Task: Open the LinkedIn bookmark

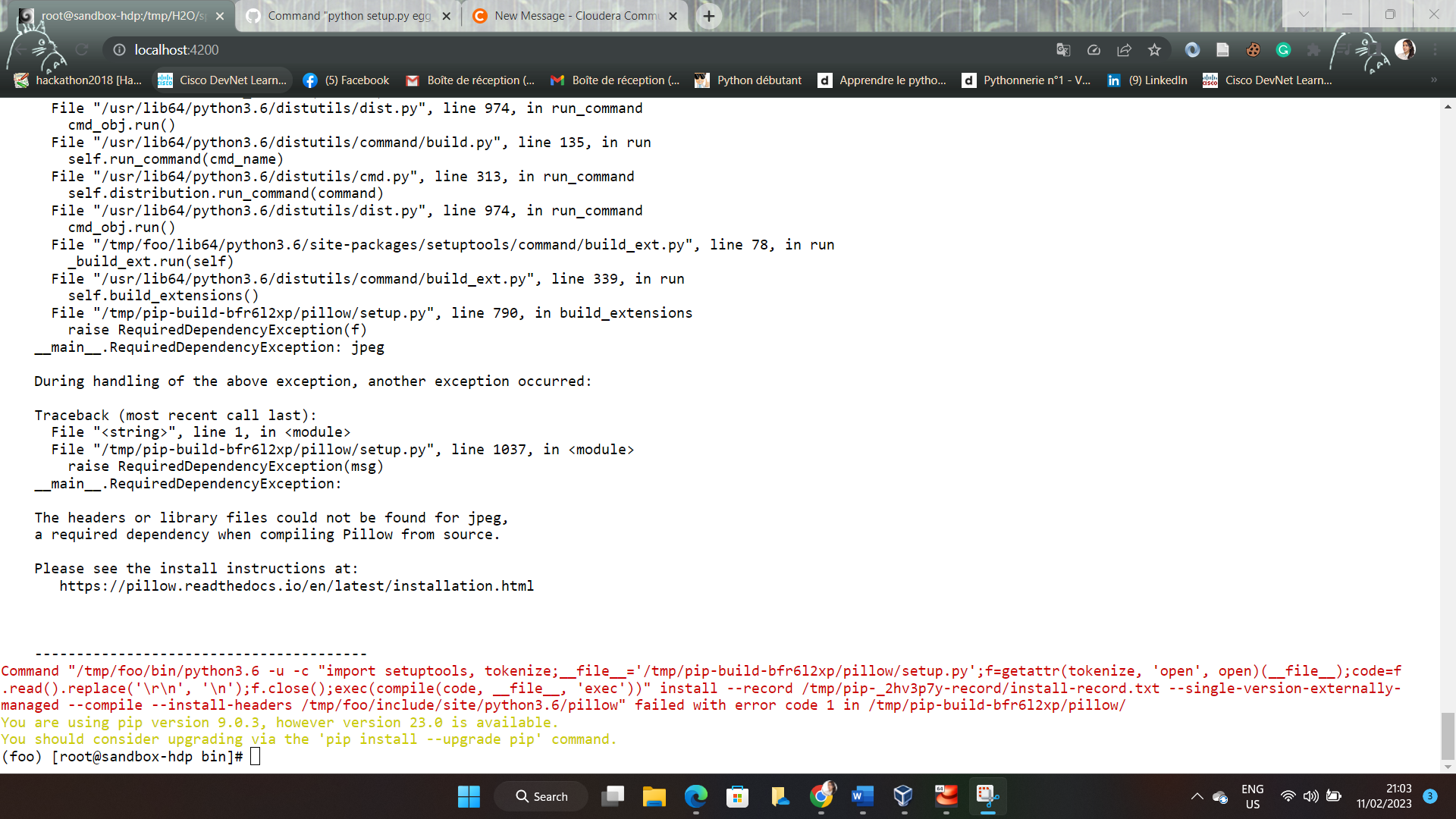Action: point(1147,80)
